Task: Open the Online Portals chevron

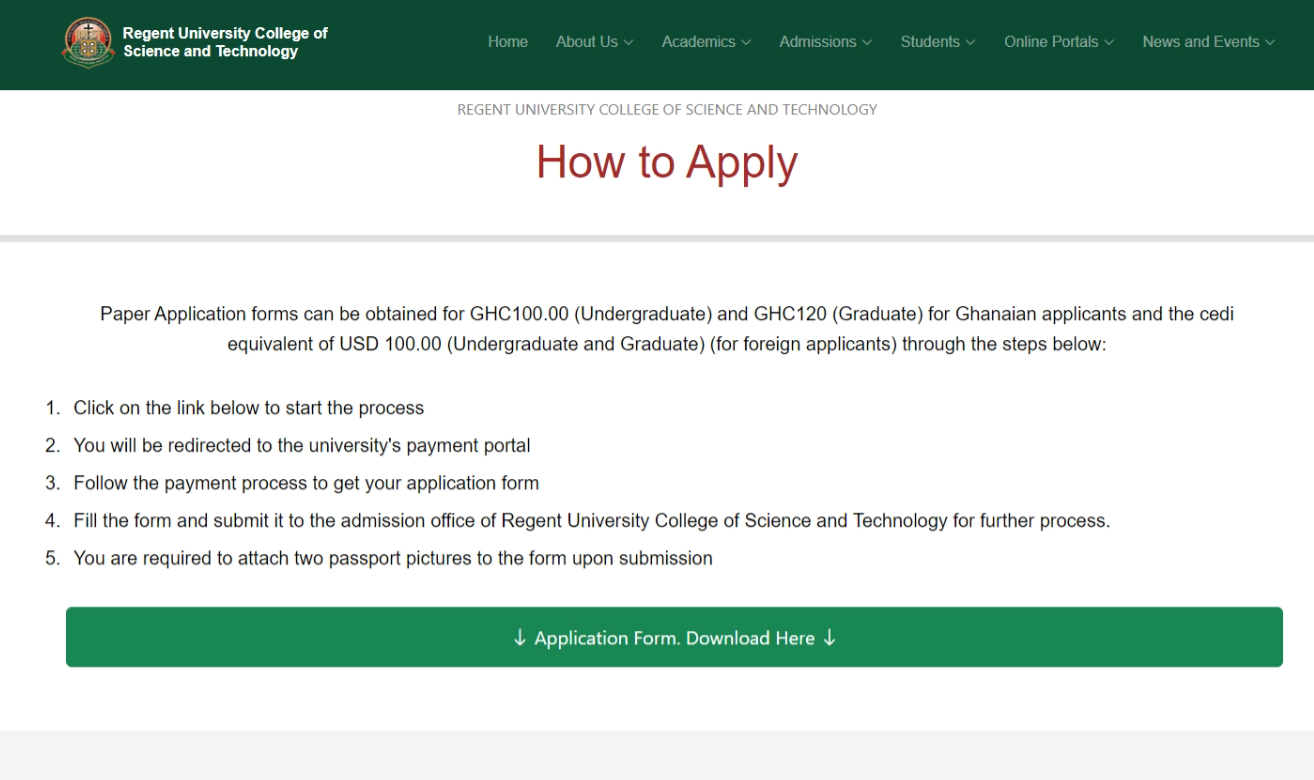Action: coord(1109,43)
